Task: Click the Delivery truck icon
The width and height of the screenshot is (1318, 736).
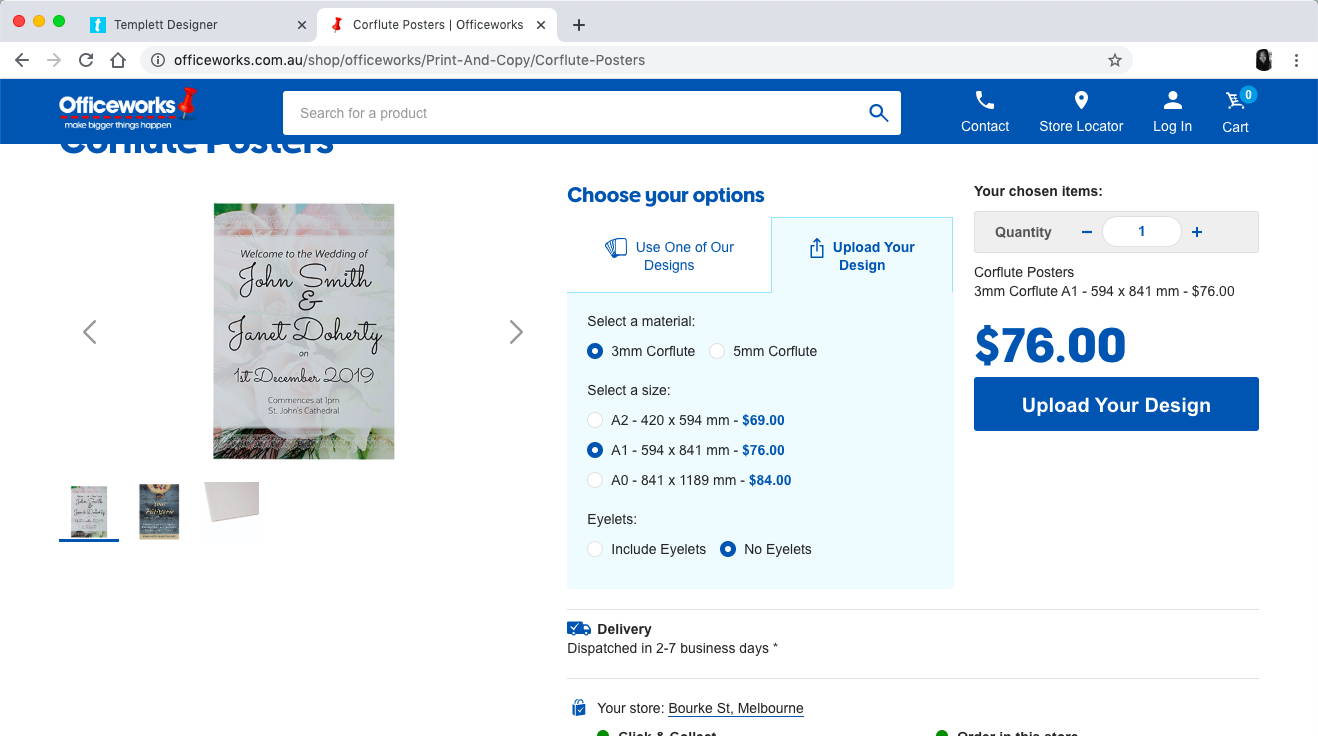Action: pos(579,628)
